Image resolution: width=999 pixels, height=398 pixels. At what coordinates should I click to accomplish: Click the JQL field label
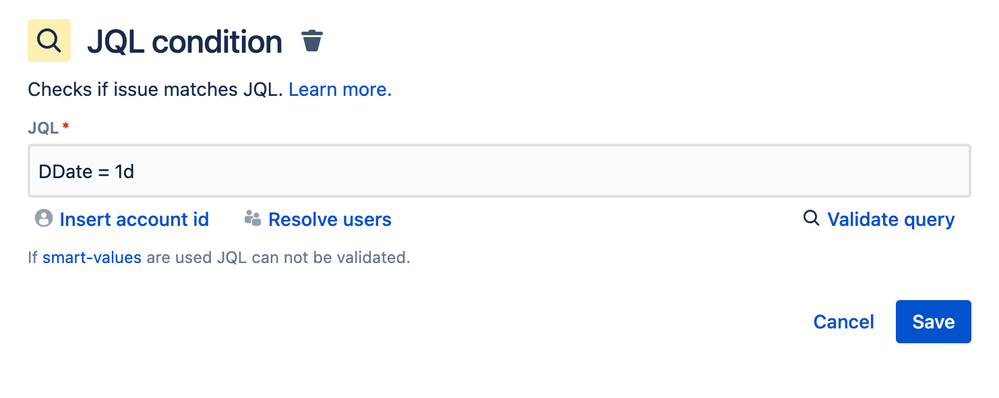pos(43,128)
